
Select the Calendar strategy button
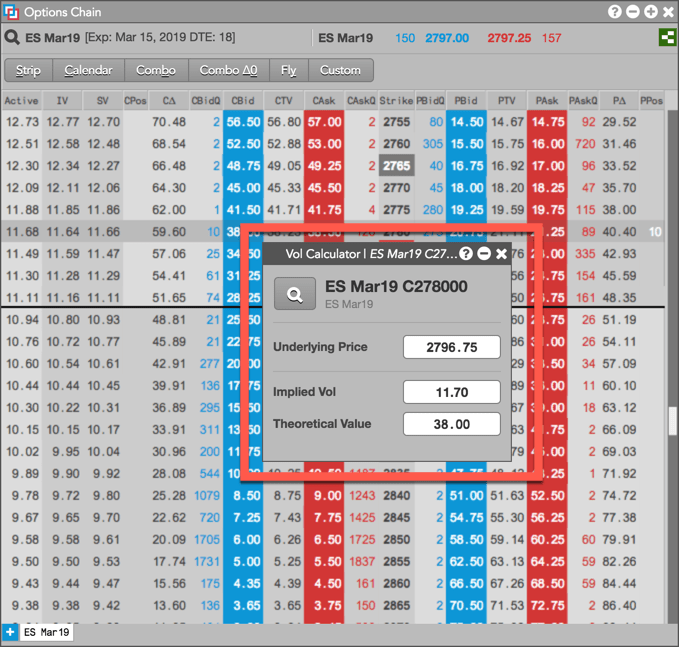click(88, 70)
